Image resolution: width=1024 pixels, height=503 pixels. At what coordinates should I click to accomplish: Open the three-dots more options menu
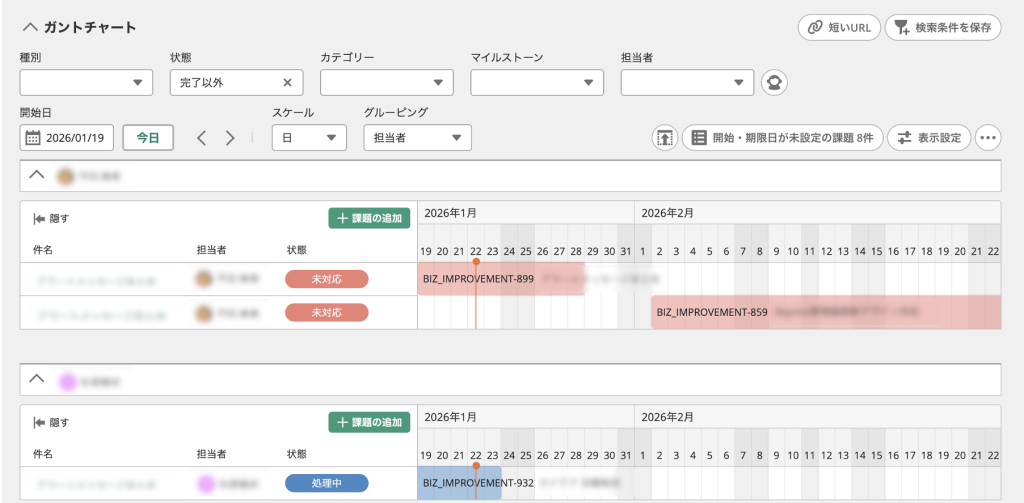(988, 138)
